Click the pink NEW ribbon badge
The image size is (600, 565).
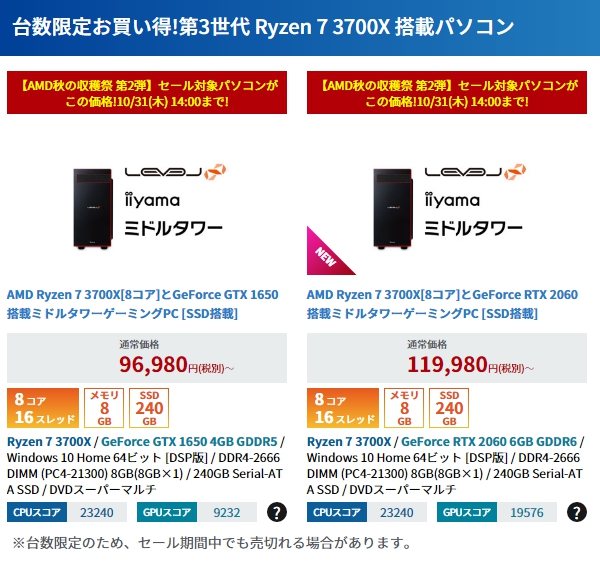(327, 254)
